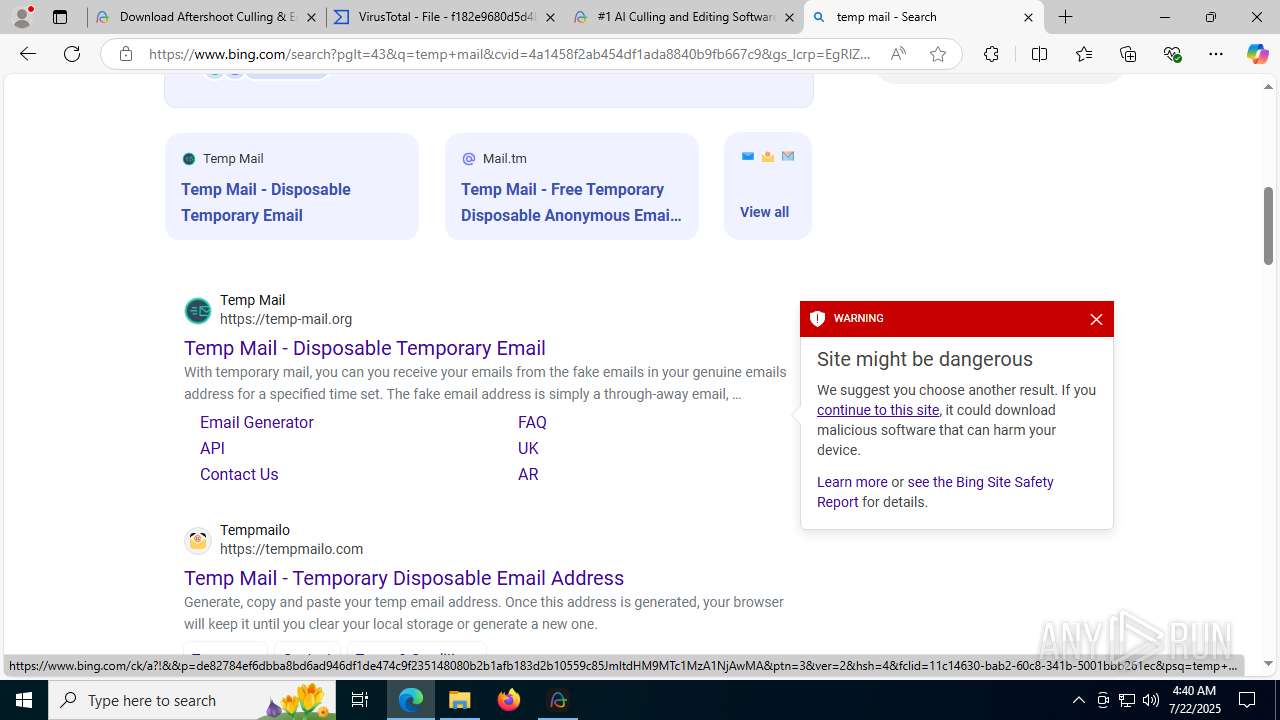
Task: Open Mail.tm Free Temporary Email card
Action: [572, 186]
